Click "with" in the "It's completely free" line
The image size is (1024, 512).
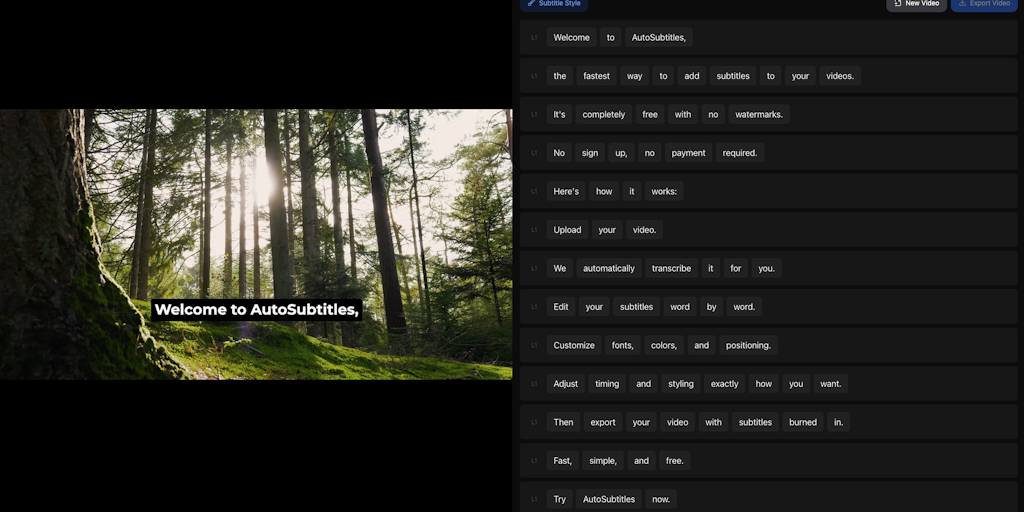tap(682, 114)
